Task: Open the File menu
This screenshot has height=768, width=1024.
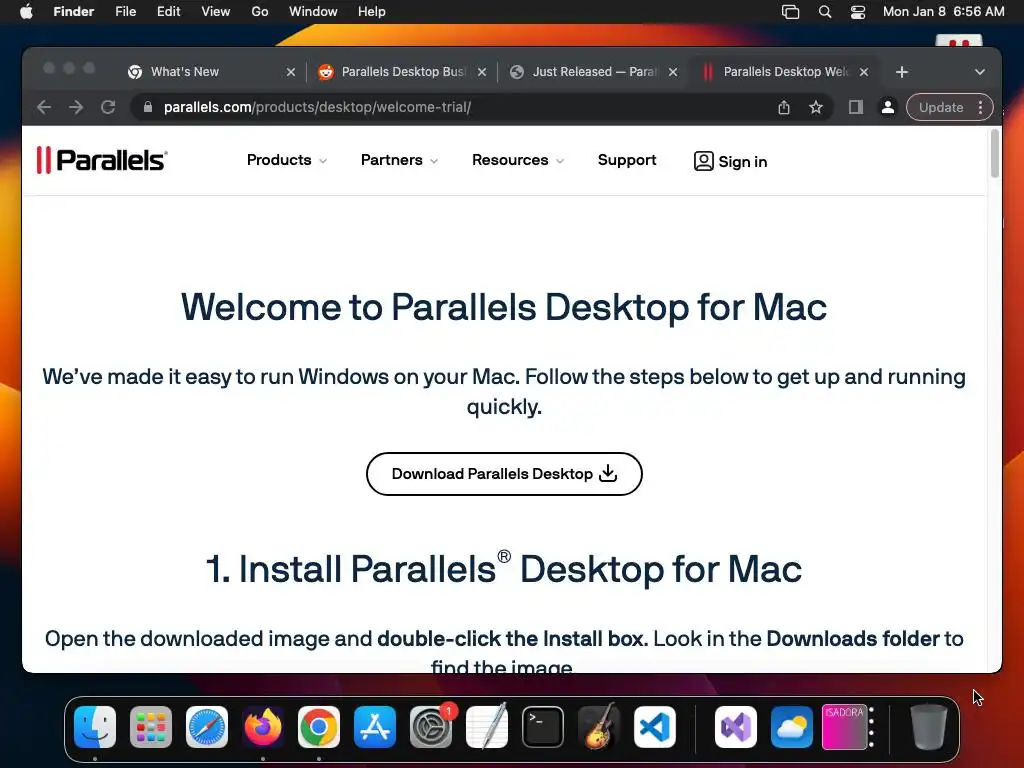Action: [x=125, y=12]
